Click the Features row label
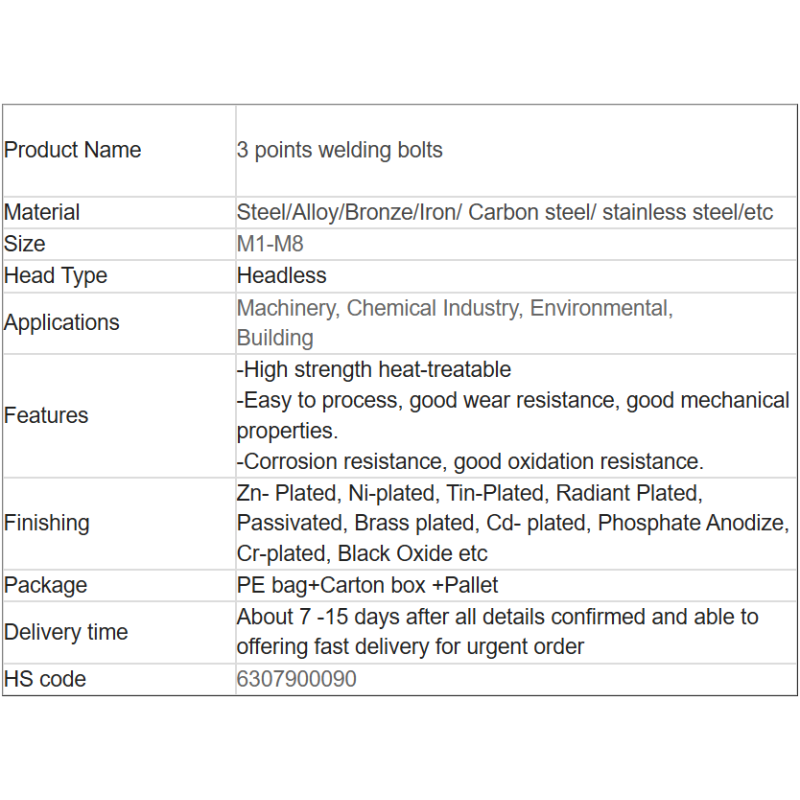 (x=46, y=415)
